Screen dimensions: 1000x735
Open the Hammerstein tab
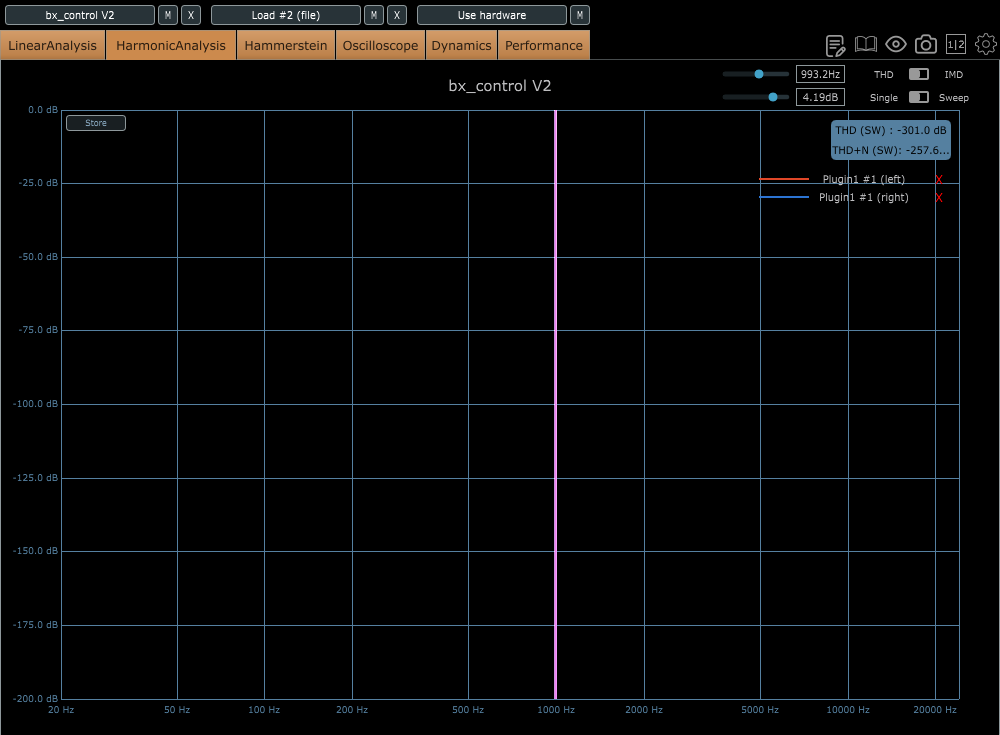[286, 45]
